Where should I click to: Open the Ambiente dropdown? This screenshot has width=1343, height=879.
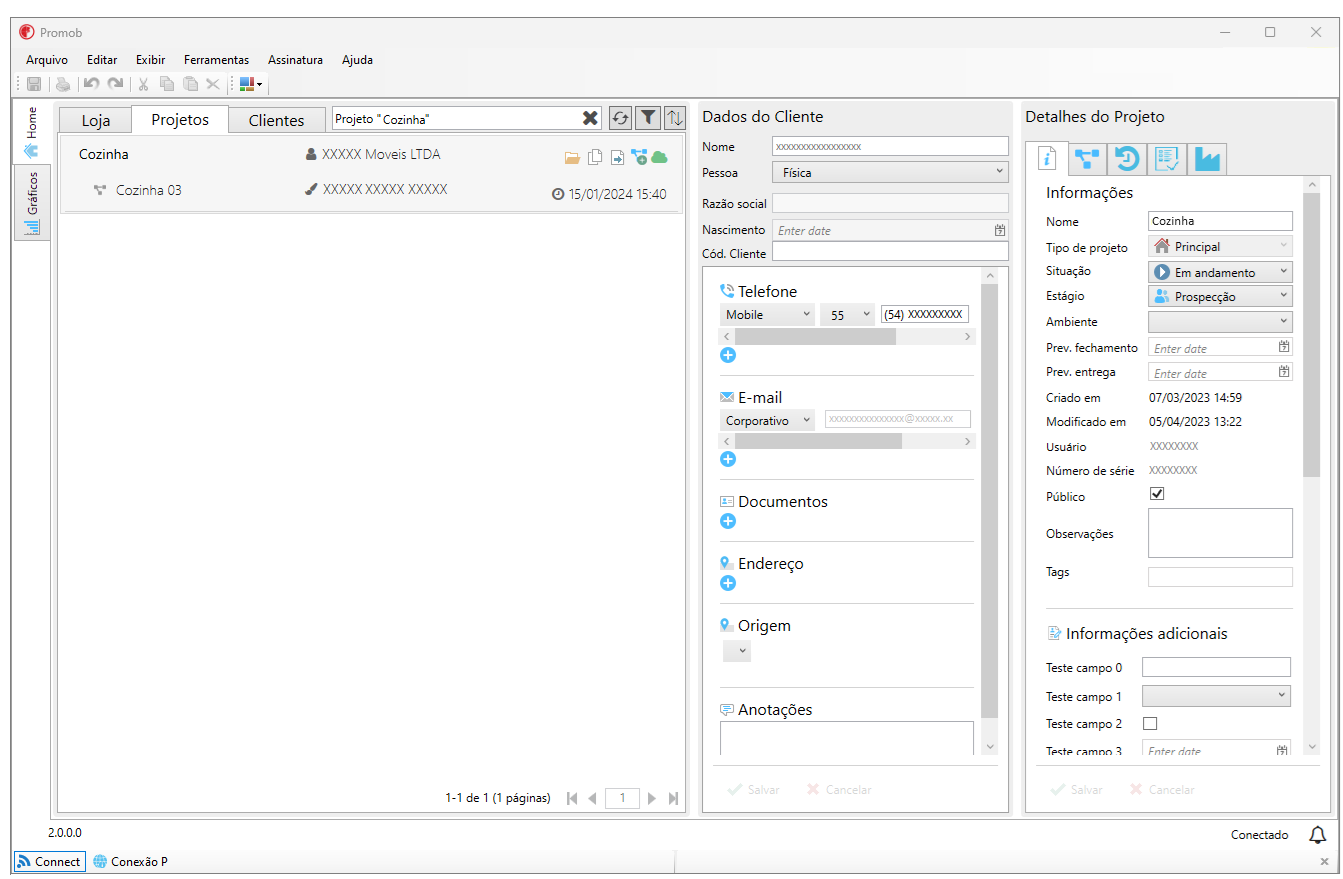(x=1220, y=322)
